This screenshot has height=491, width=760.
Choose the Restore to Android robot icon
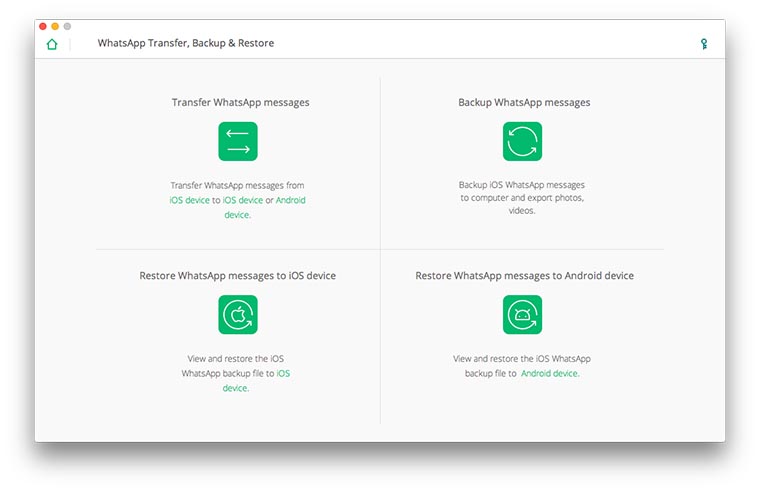(522, 315)
